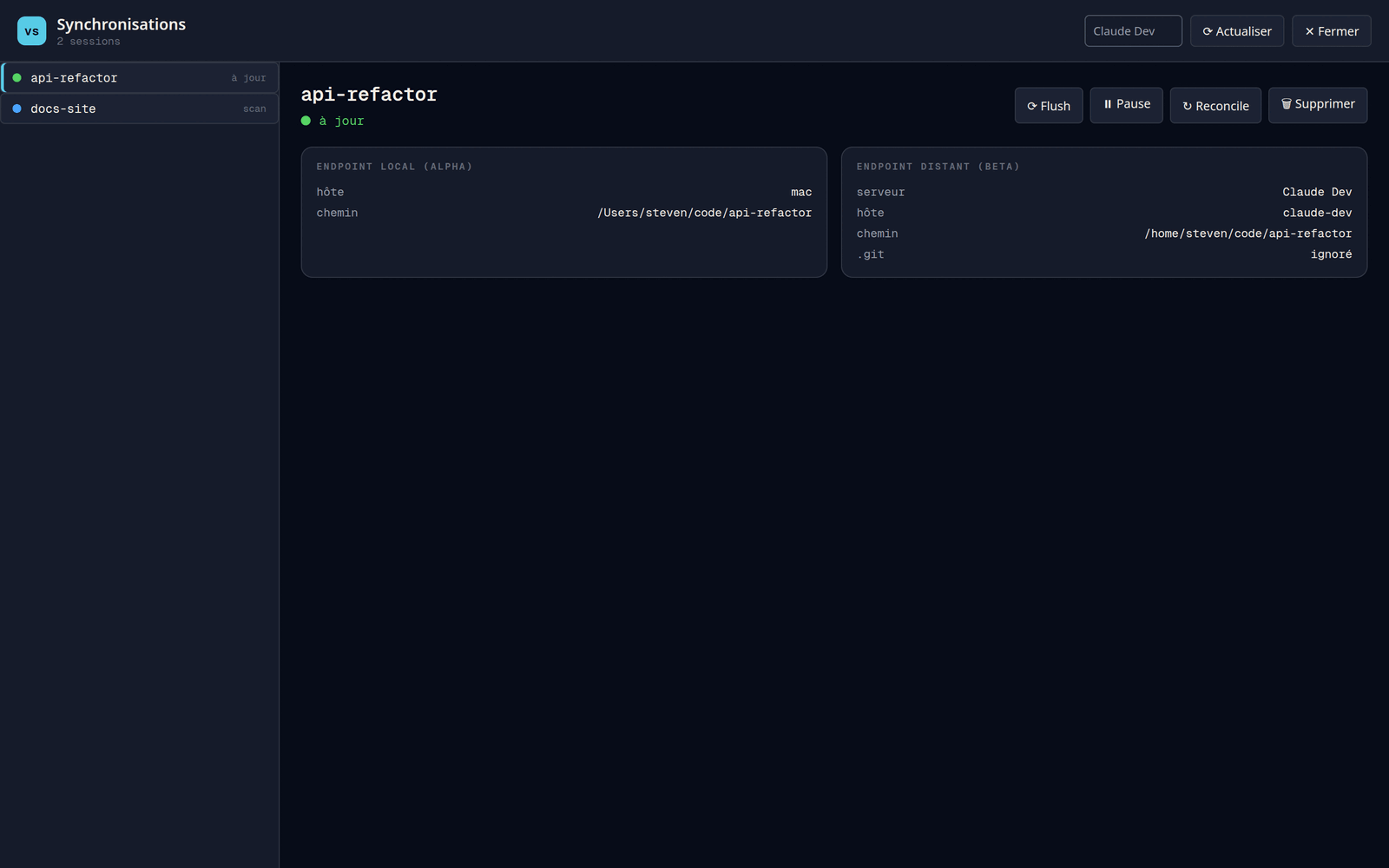Click the remote path /home/steven/code/api-refactor

point(1247,233)
